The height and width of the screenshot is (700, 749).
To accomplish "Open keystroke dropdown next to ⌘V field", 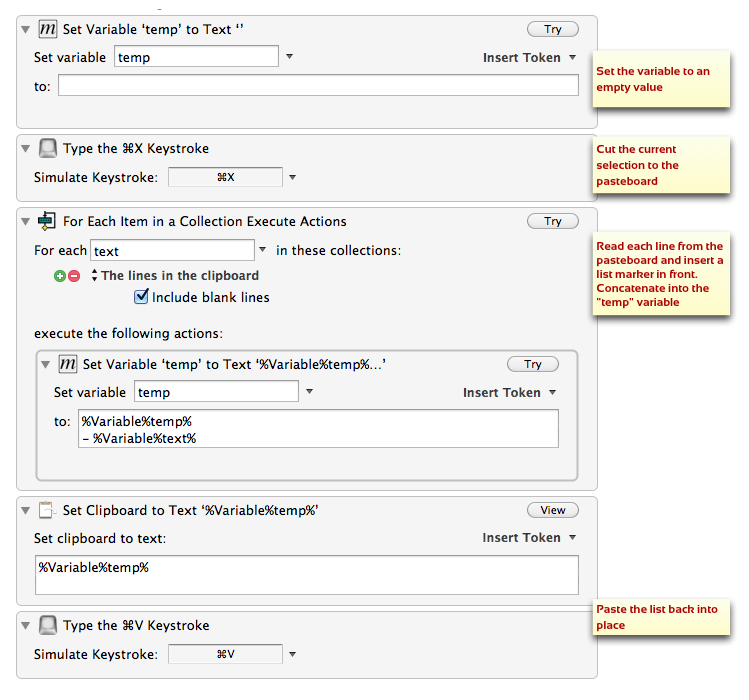I will pyautogui.click(x=292, y=654).
